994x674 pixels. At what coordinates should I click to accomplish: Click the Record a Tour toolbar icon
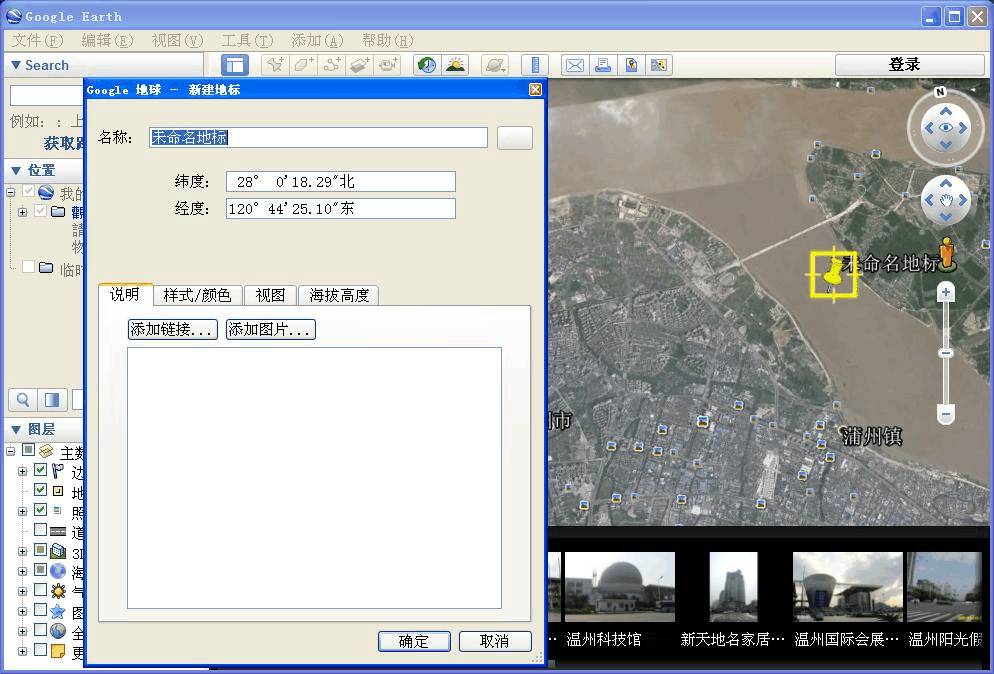pyautogui.click(x=387, y=65)
